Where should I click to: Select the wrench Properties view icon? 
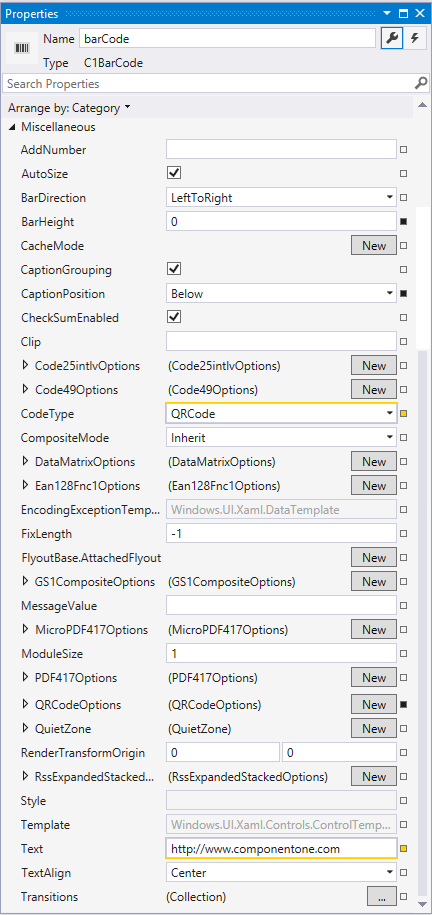click(x=392, y=39)
